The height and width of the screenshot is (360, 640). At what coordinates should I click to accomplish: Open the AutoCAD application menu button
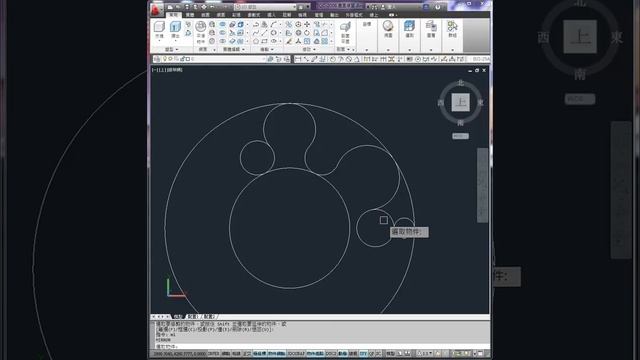[x=156, y=9]
